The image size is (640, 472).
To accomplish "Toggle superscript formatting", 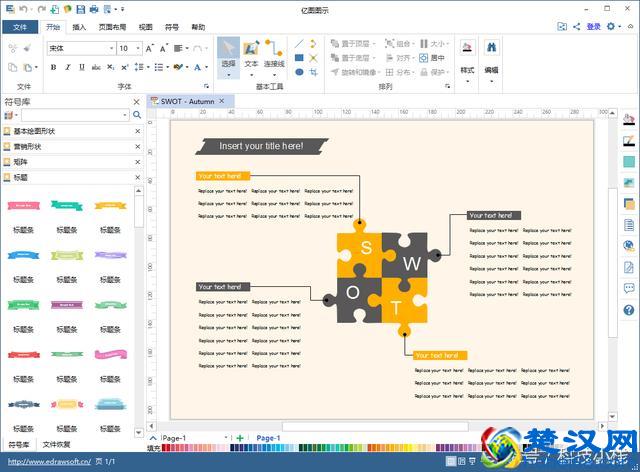I will (124, 67).
